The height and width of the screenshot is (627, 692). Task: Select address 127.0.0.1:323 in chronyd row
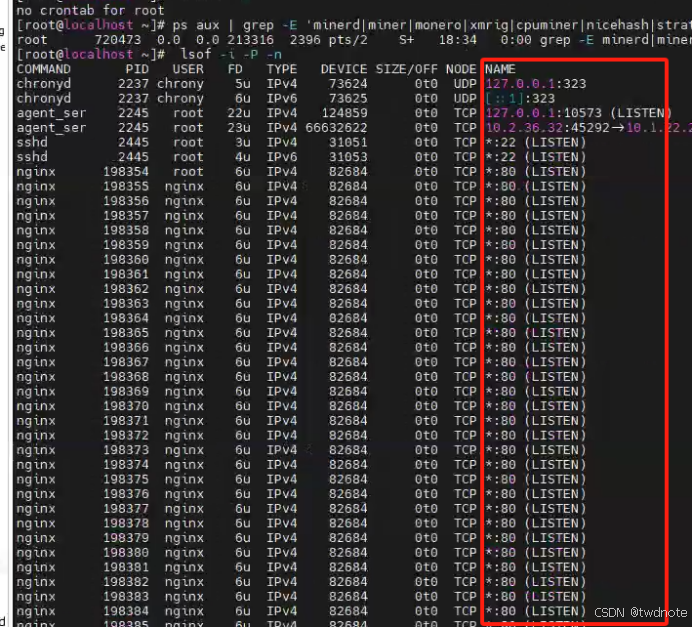pos(536,84)
